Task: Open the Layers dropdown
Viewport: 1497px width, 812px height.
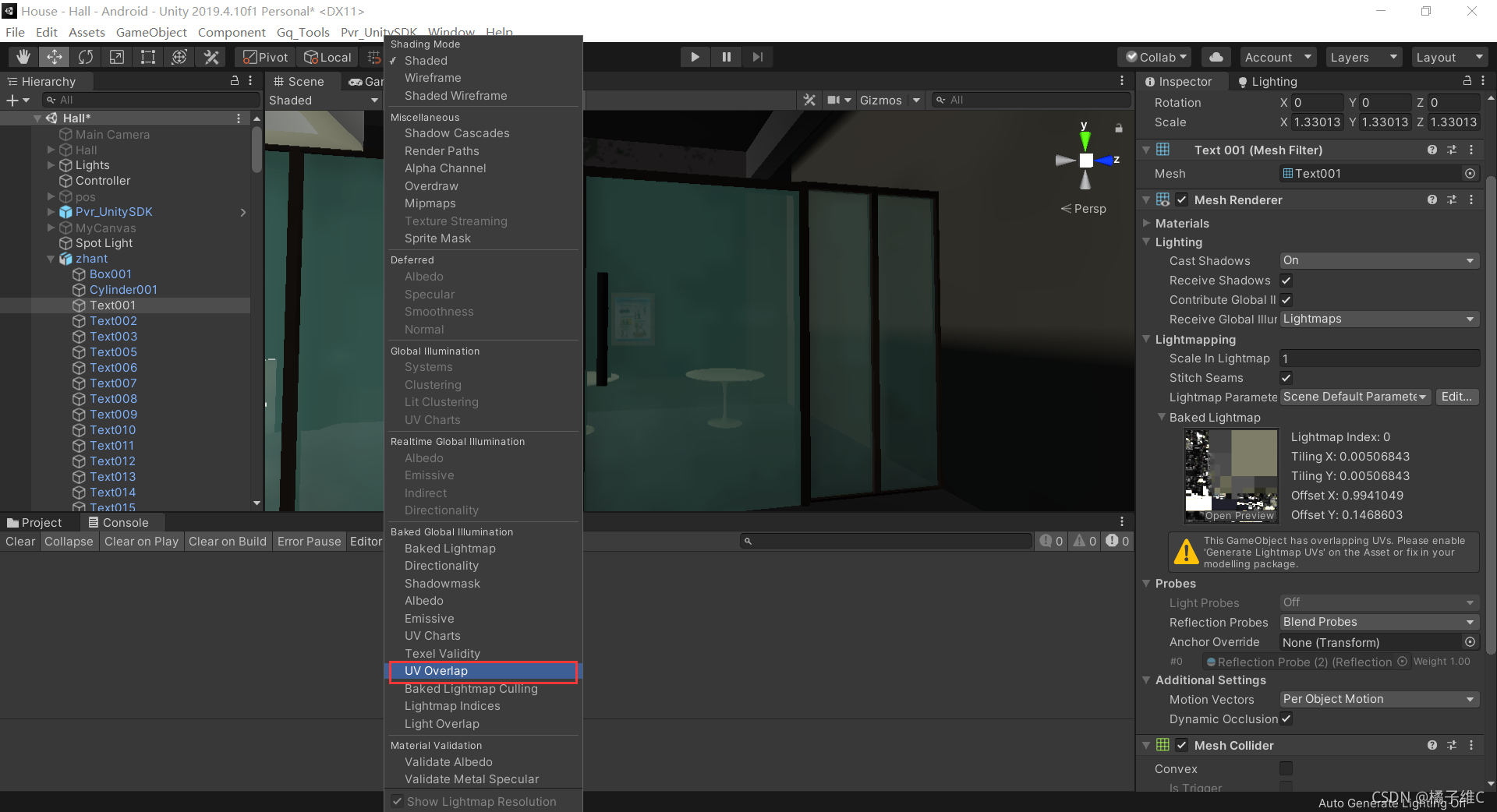Action: pos(1364,57)
